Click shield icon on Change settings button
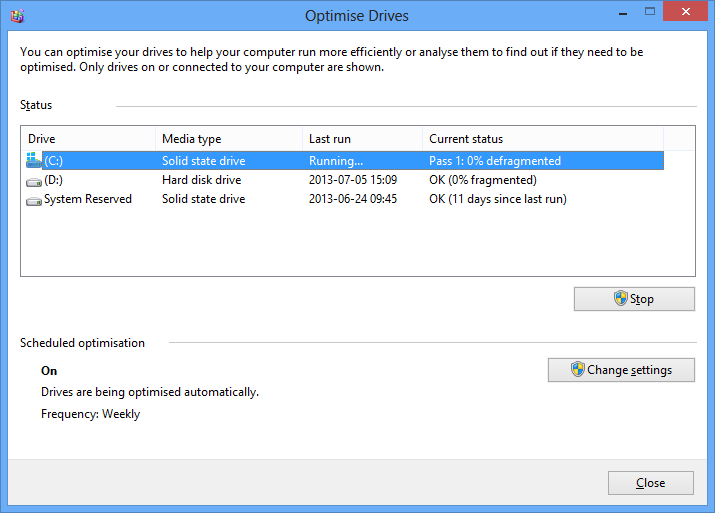Screen dimensions: 715x513 click(578, 369)
